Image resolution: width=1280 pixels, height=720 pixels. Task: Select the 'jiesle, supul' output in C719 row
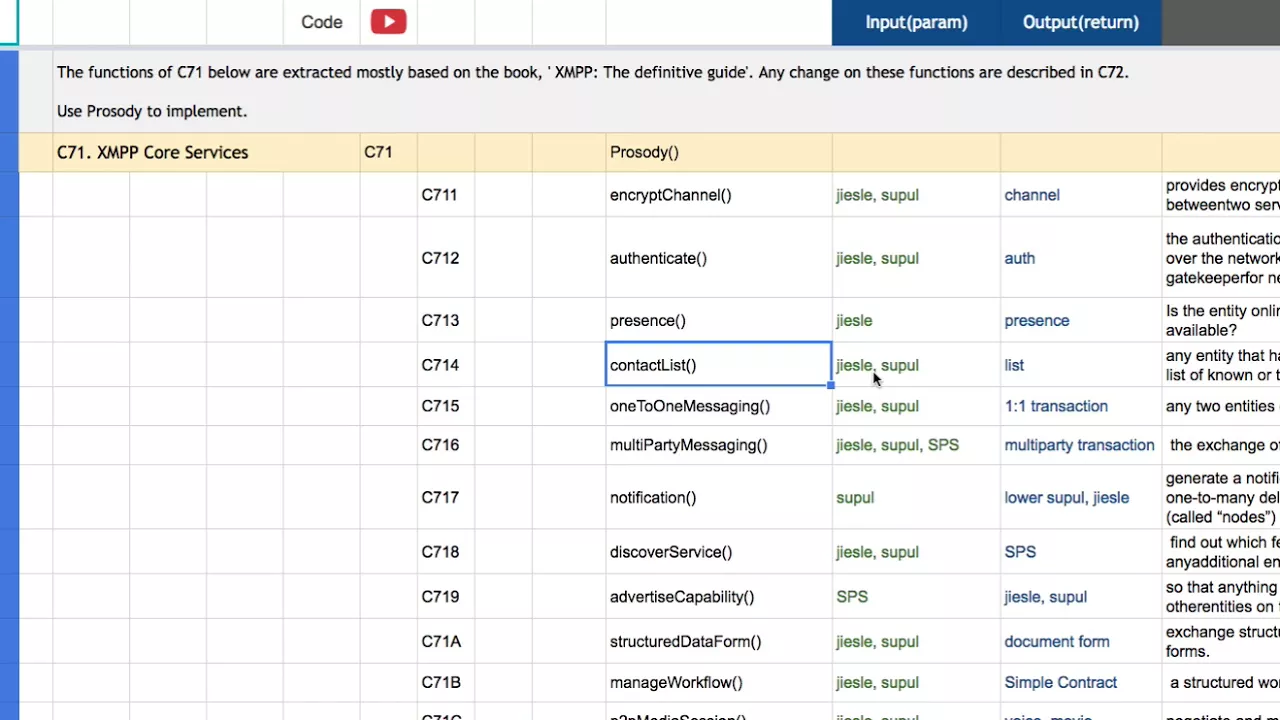pyautogui.click(x=1081, y=597)
